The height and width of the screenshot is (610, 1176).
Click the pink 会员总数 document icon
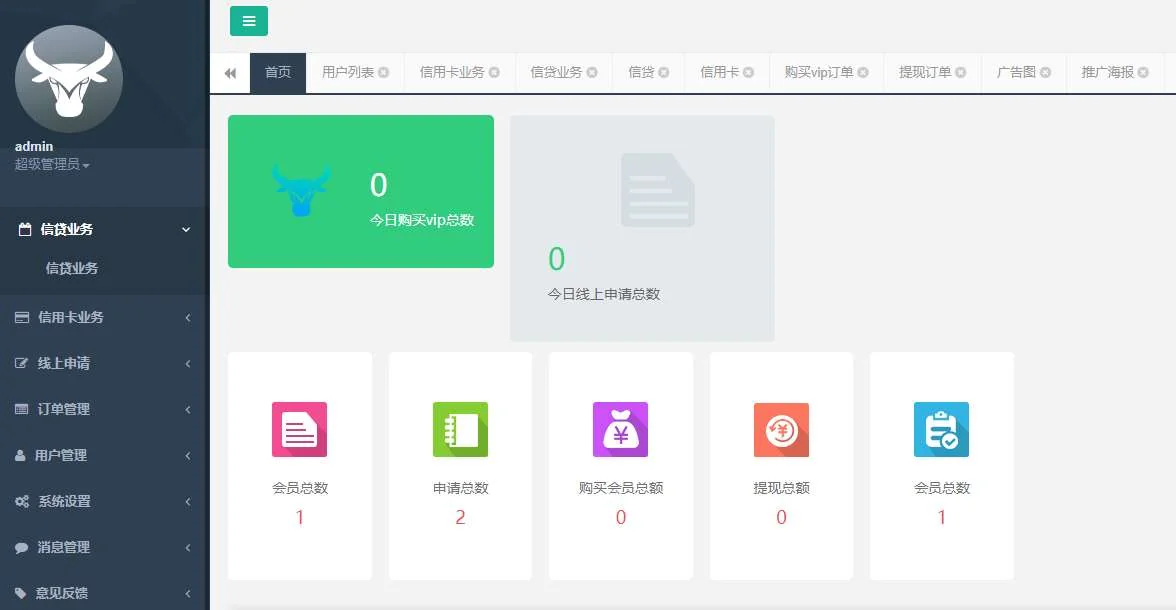[299, 429]
